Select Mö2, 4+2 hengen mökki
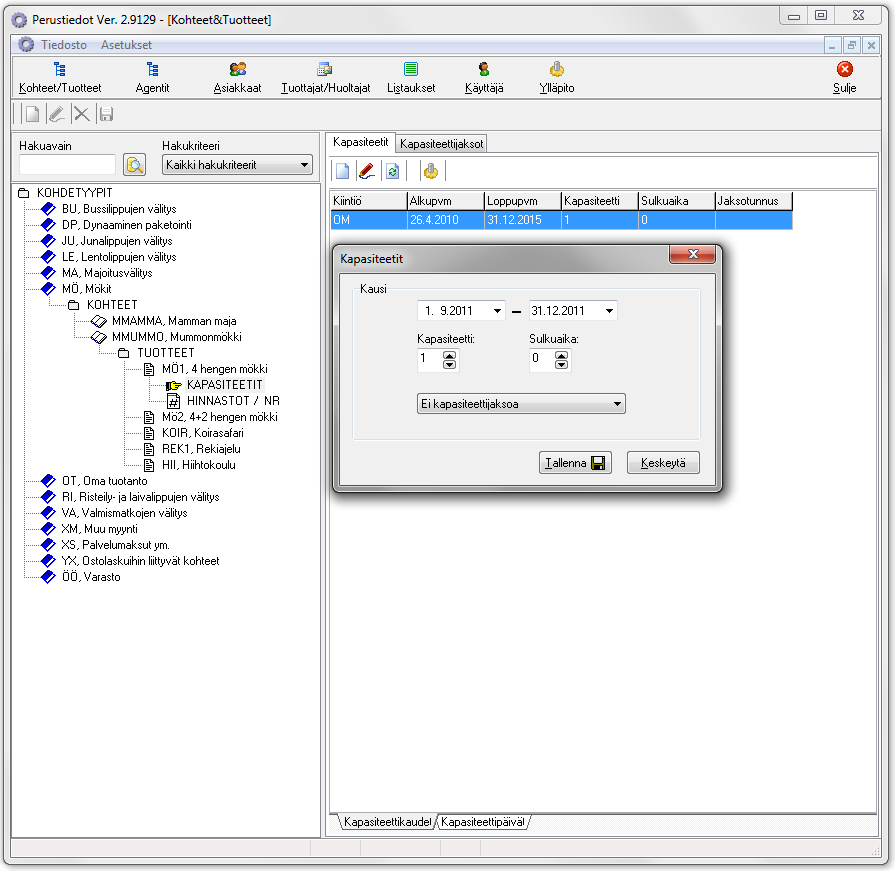 (220, 417)
